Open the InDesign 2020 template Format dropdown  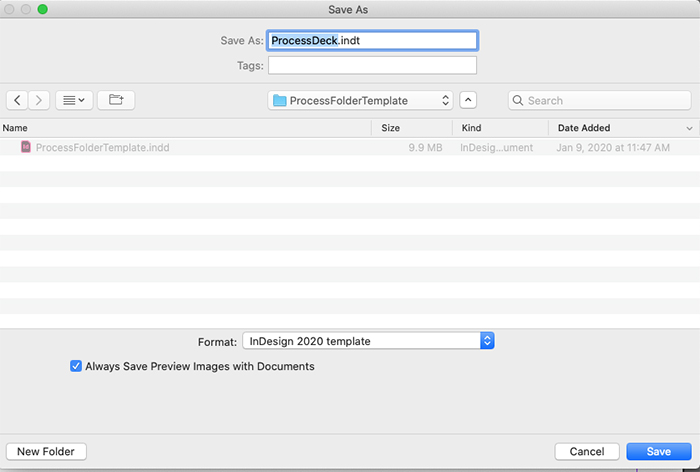[368, 341]
